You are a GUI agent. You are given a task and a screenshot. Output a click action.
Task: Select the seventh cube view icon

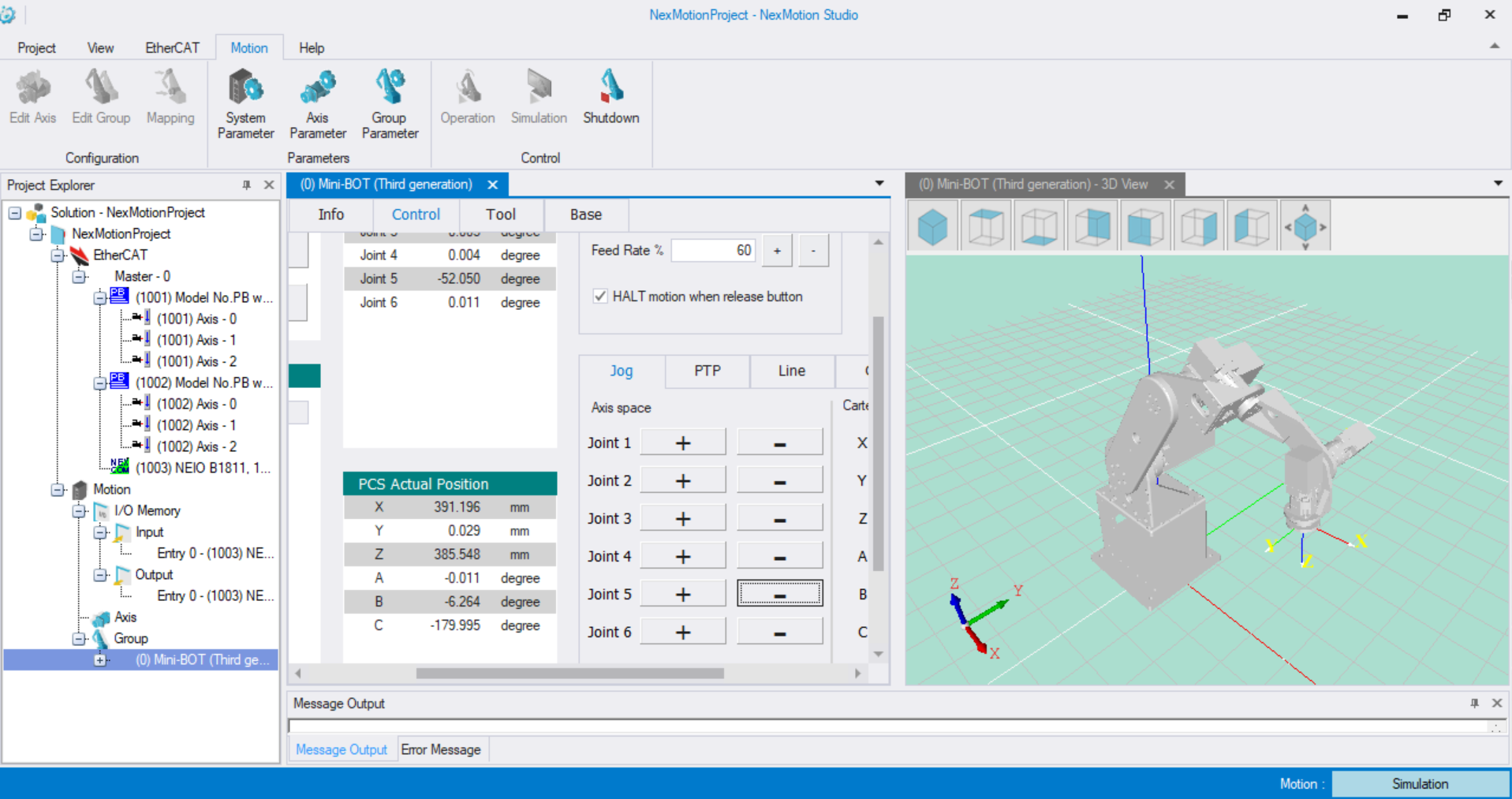(x=1252, y=226)
